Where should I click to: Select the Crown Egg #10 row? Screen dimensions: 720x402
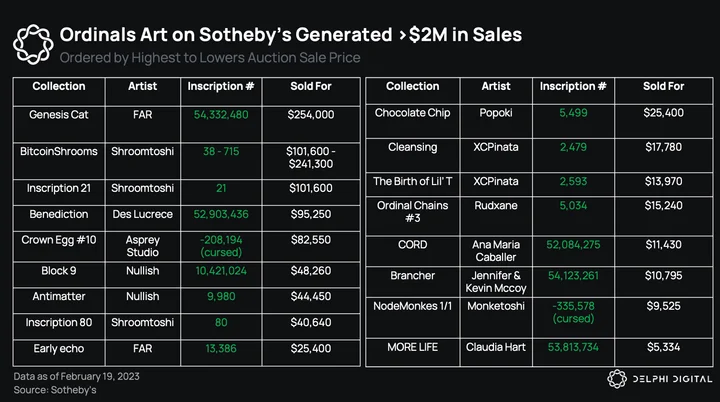point(186,246)
